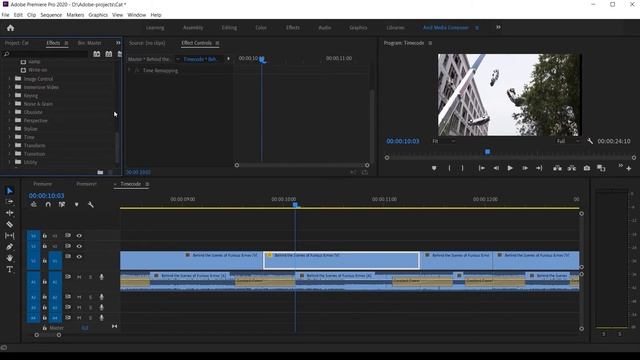Image resolution: width=640 pixels, height=360 pixels.
Task: Switch to Editing workspace tab
Action: point(229,27)
